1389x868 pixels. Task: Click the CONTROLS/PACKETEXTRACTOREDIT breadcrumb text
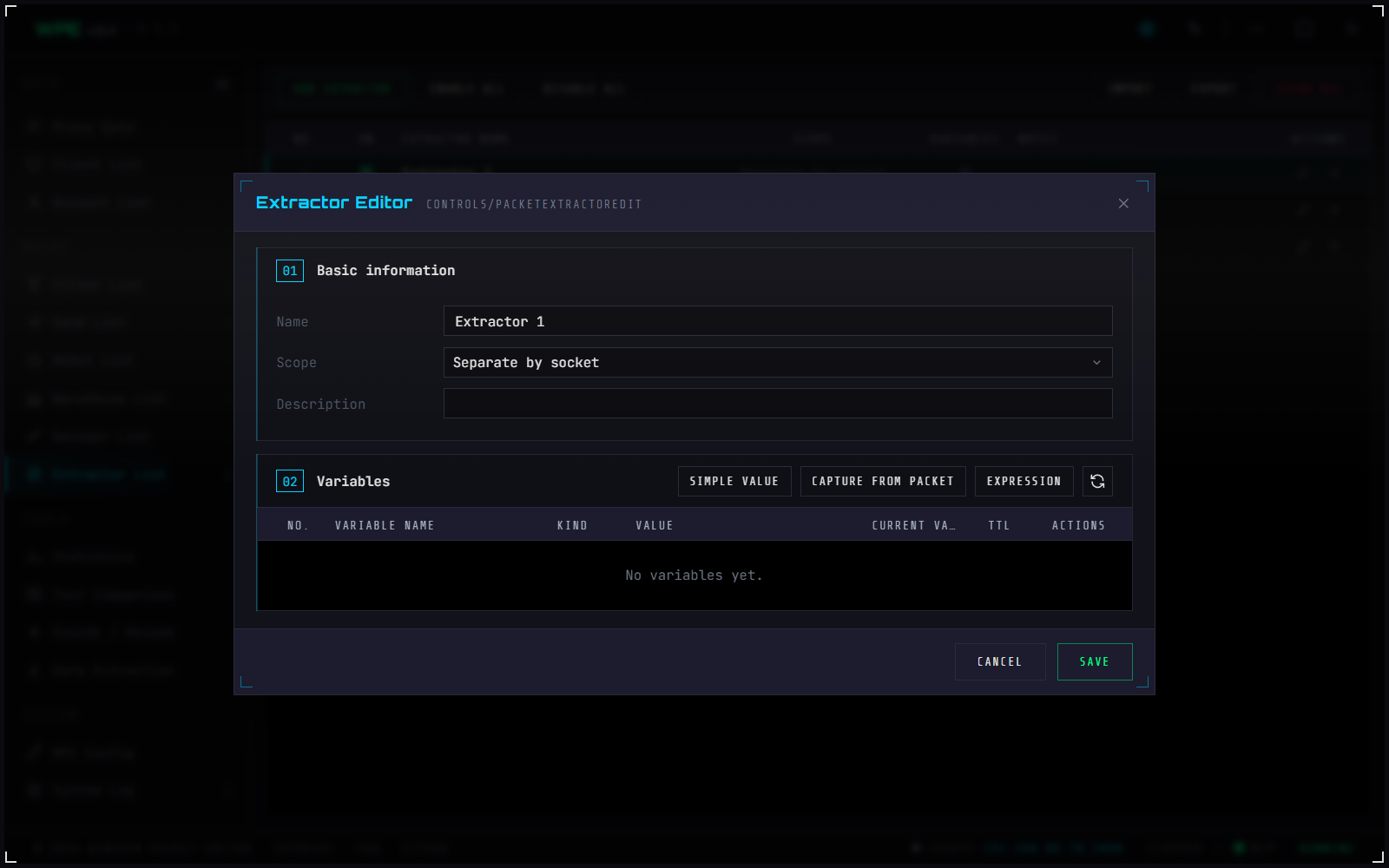[534, 205]
